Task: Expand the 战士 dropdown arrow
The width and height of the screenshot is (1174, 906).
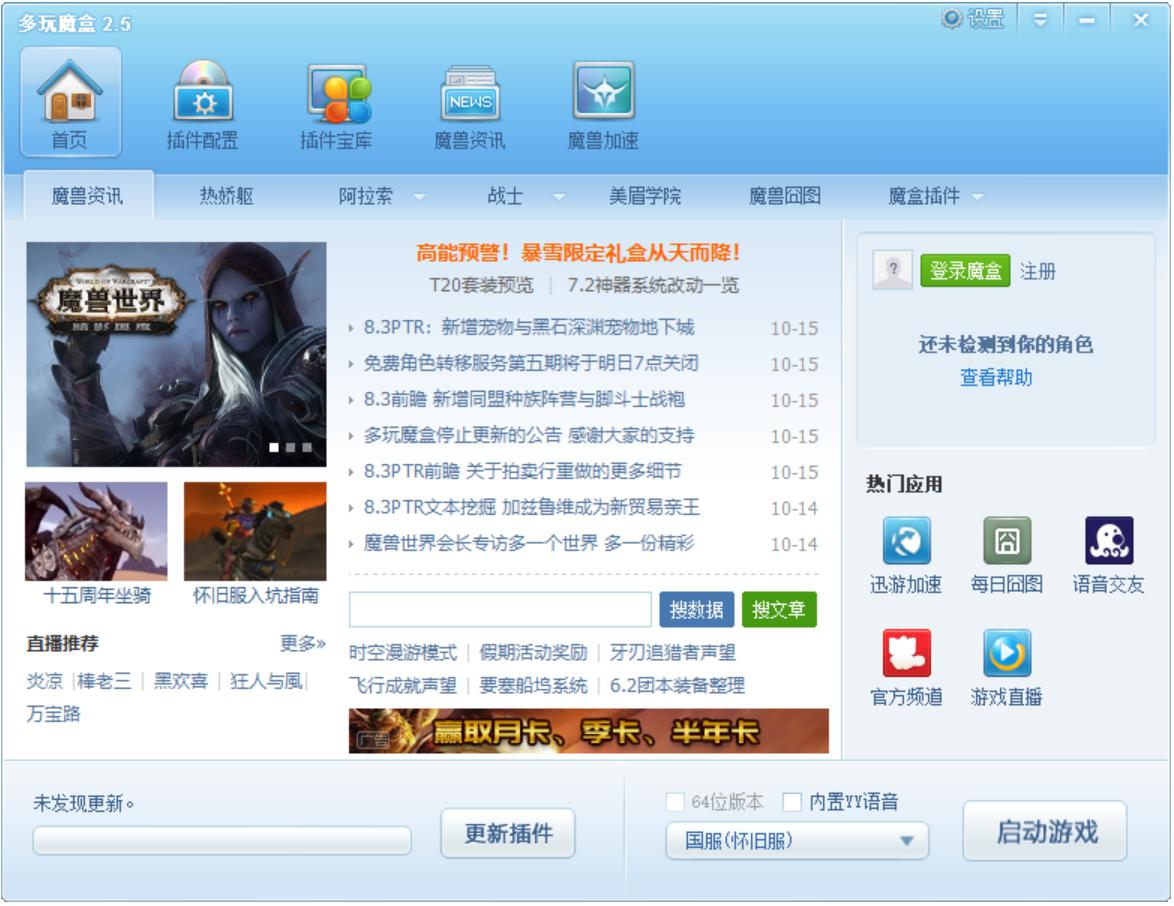Action: 559,197
